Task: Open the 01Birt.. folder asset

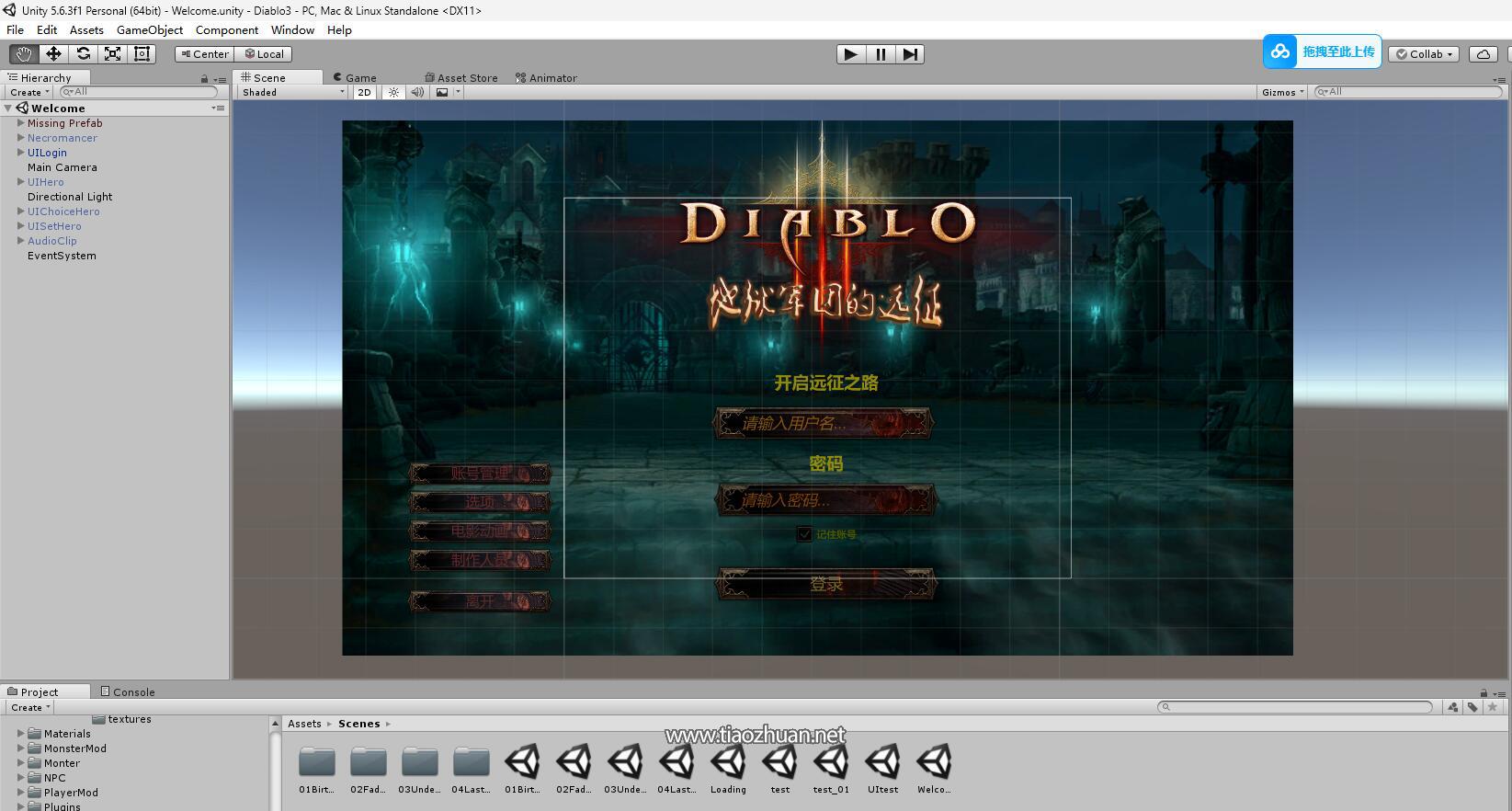Action: (x=316, y=769)
